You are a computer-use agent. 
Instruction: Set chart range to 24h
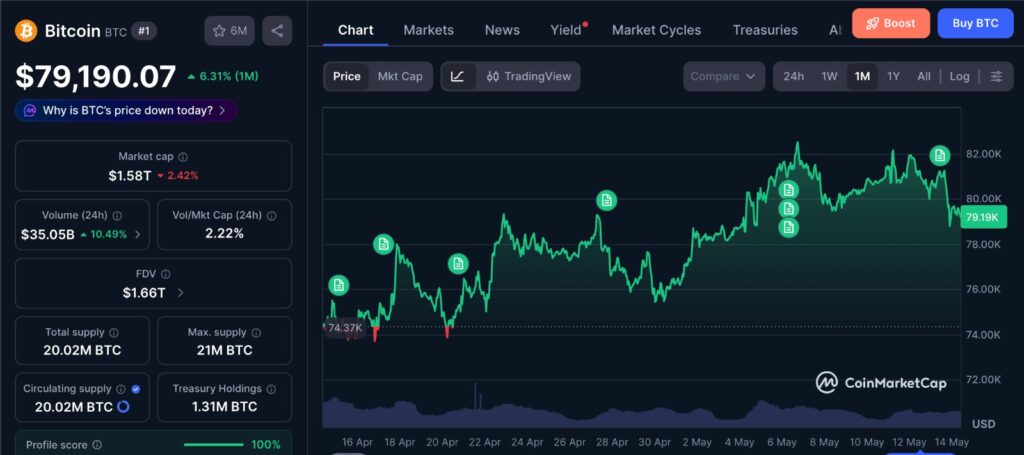coord(793,76)
